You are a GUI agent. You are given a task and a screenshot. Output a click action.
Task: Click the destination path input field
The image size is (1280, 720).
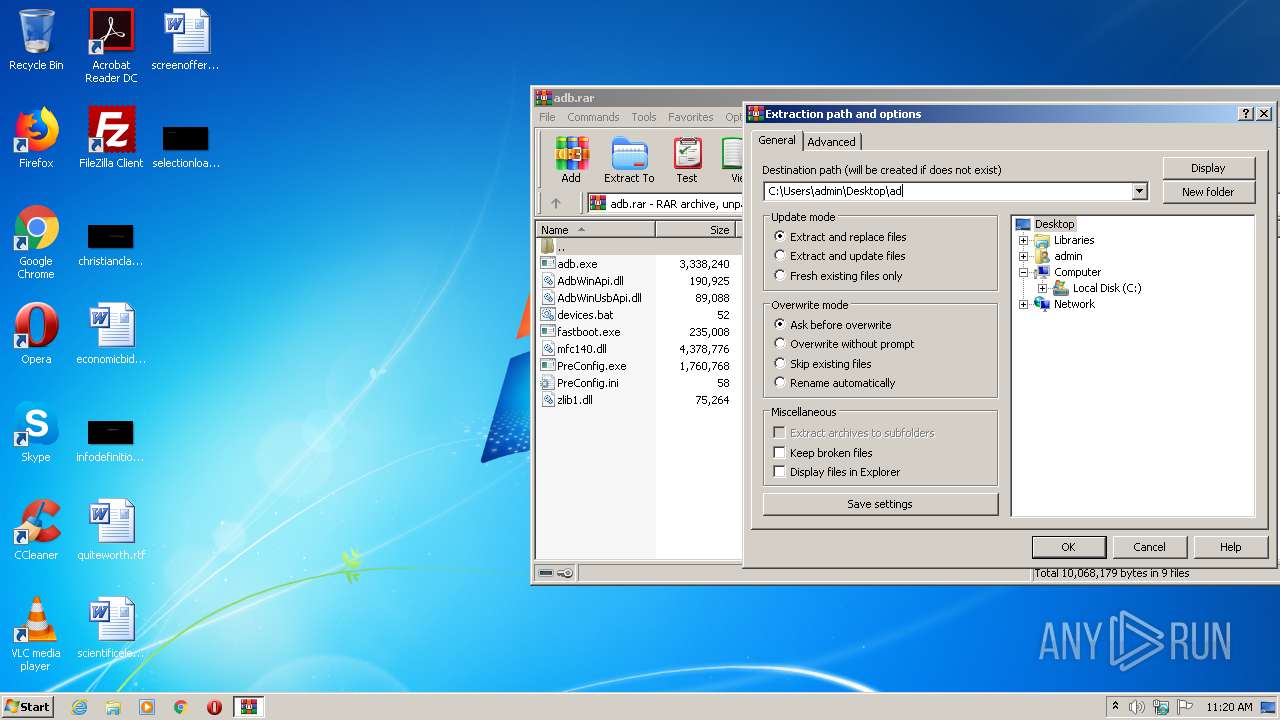[947, 191]
